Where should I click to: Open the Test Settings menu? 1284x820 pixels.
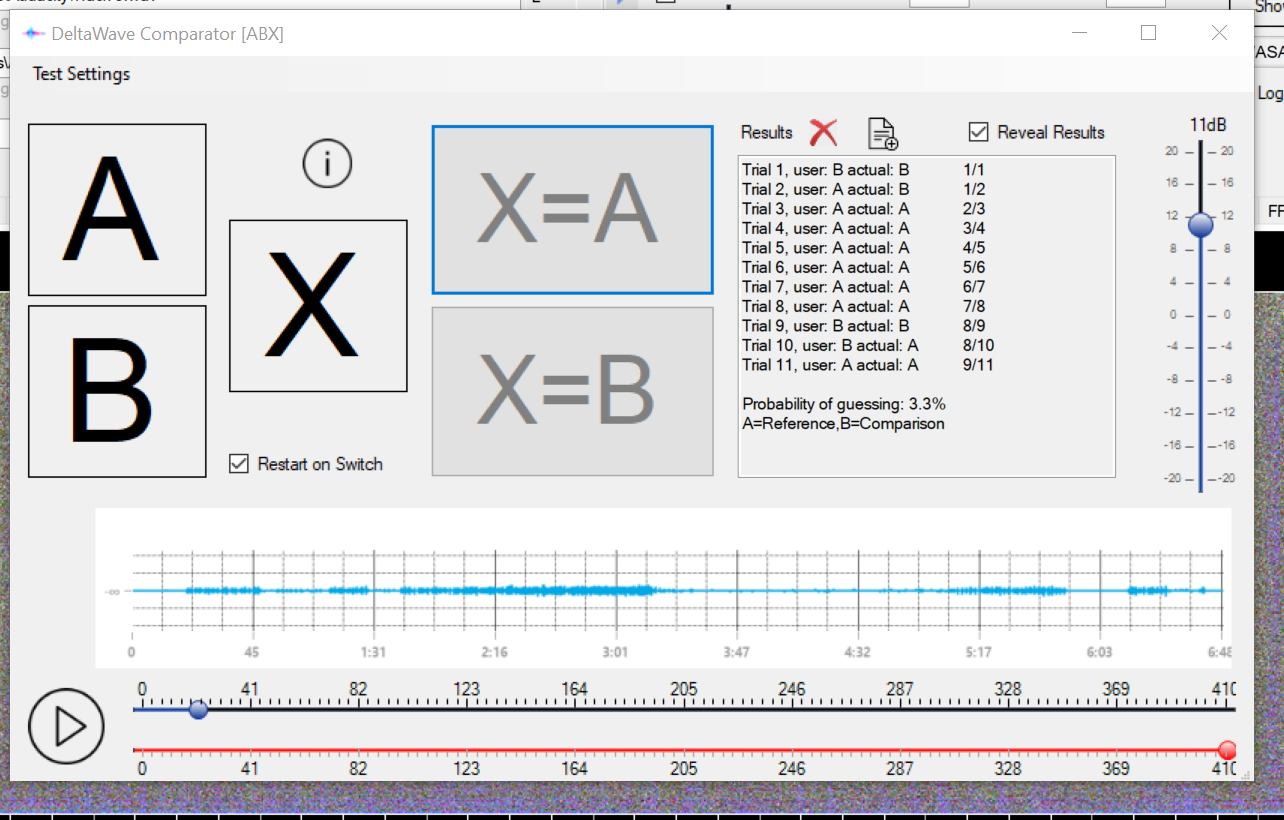click(x=81, y=74)
